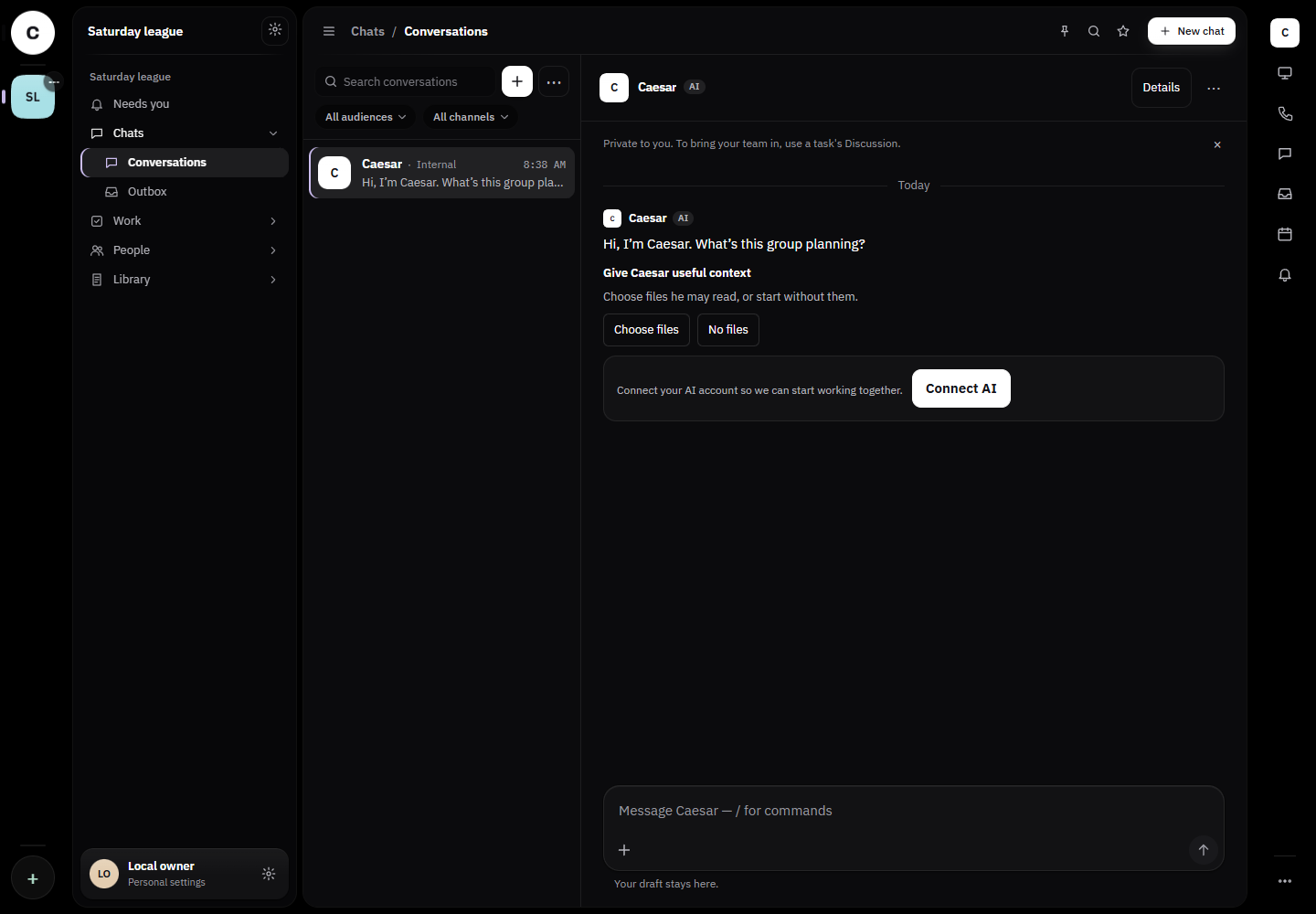Open the All channels filter dropdown
1316x914 pixels.
point(471,117)
